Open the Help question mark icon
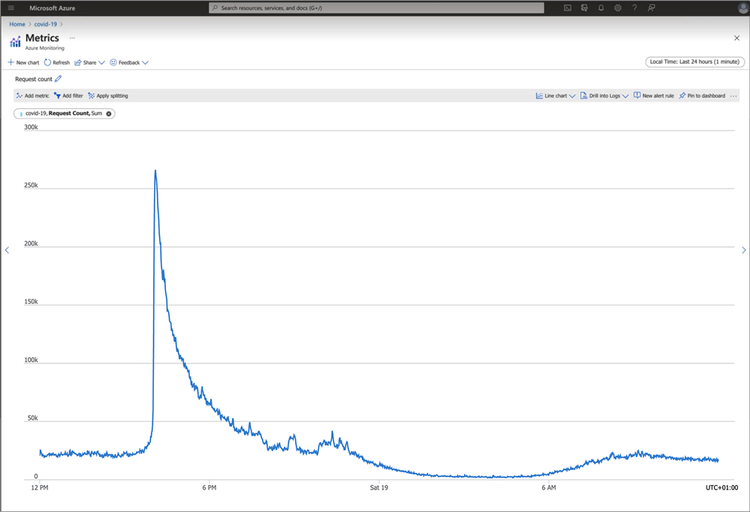This screenshot has width=750, height=512. 634,8
